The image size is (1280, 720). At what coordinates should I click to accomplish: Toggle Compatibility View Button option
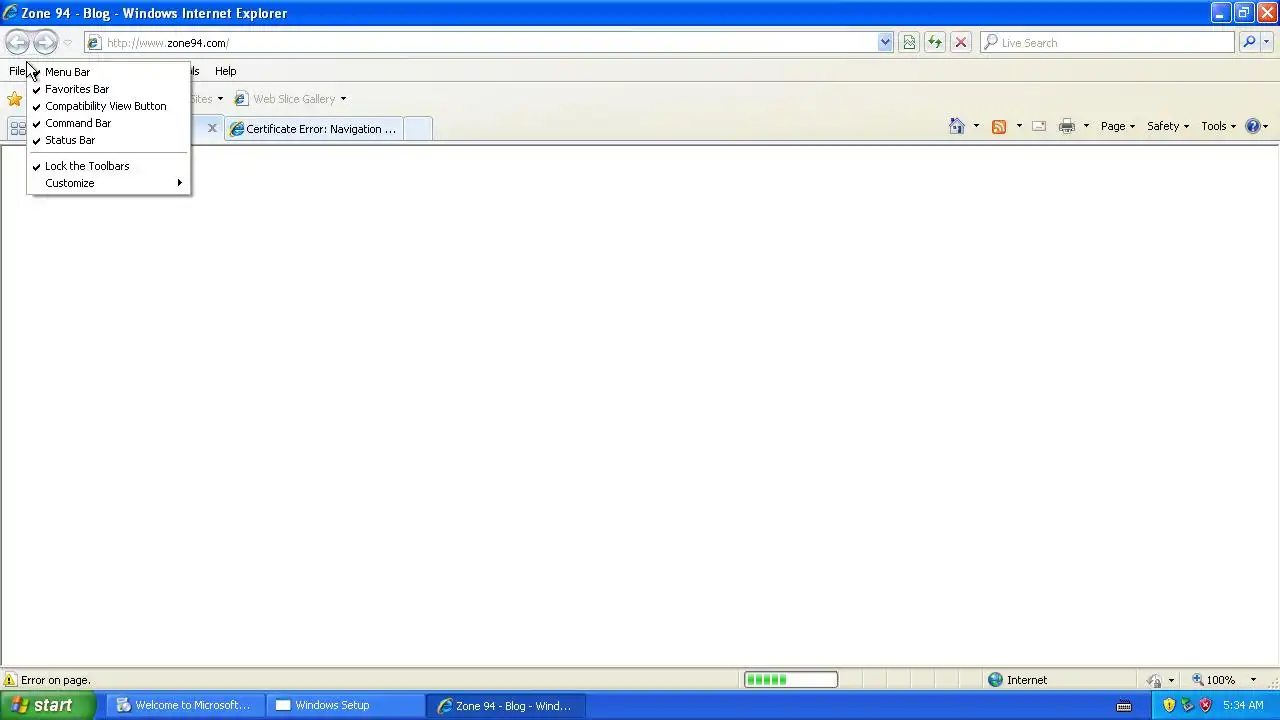pos(108,106)
